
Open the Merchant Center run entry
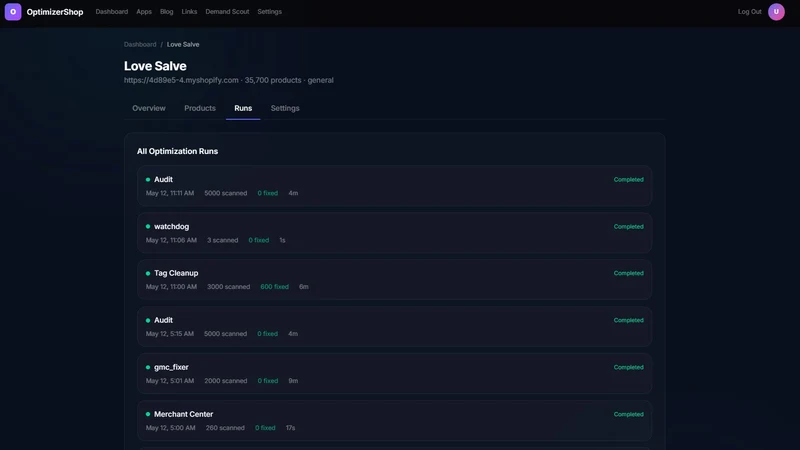[394, 420]
